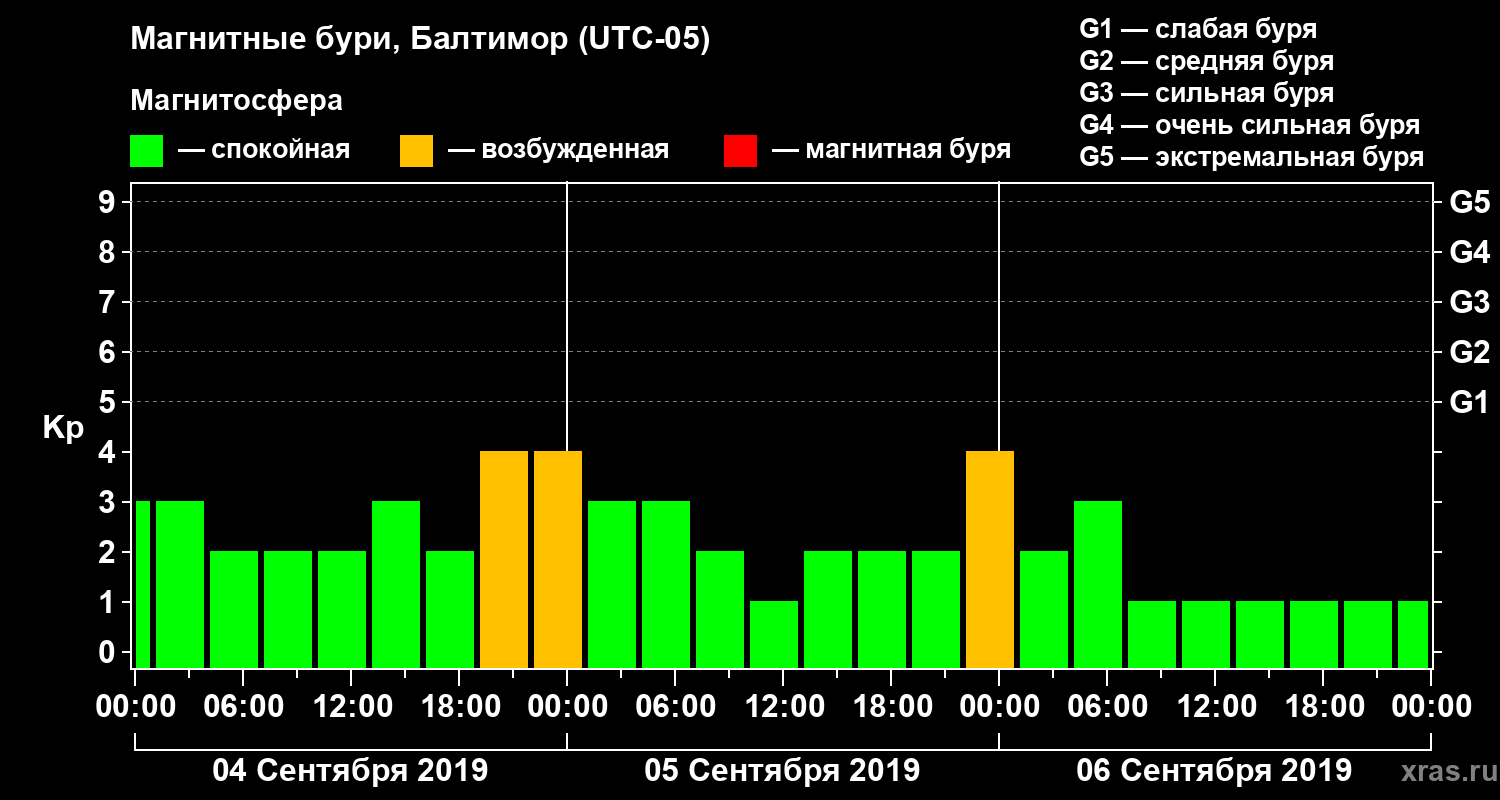Click the Kp 3 bar on 06 Сентября

point(1098,584)
